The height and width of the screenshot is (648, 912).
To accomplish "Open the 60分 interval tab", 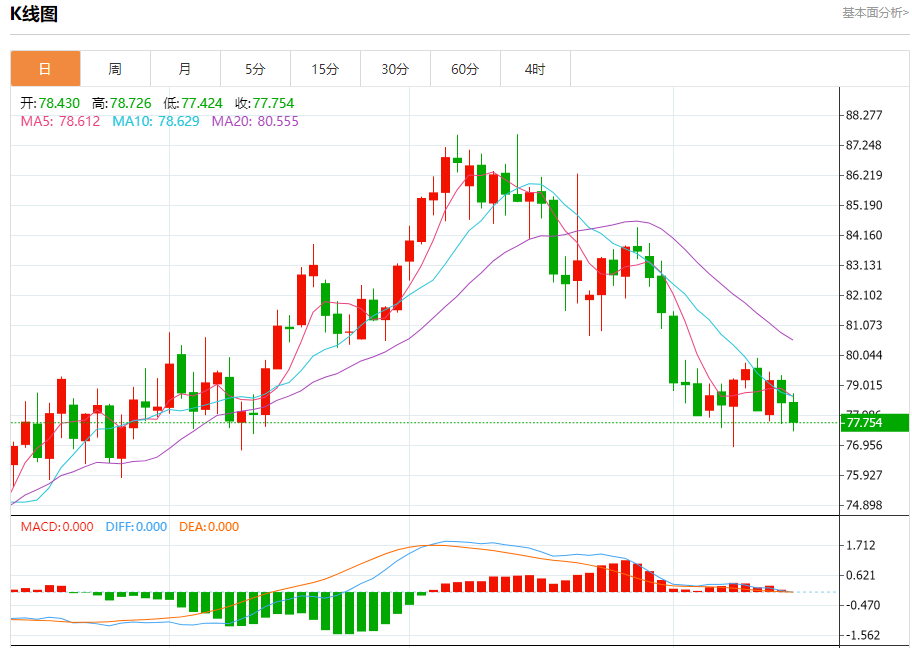I will (x=465, y=69).
